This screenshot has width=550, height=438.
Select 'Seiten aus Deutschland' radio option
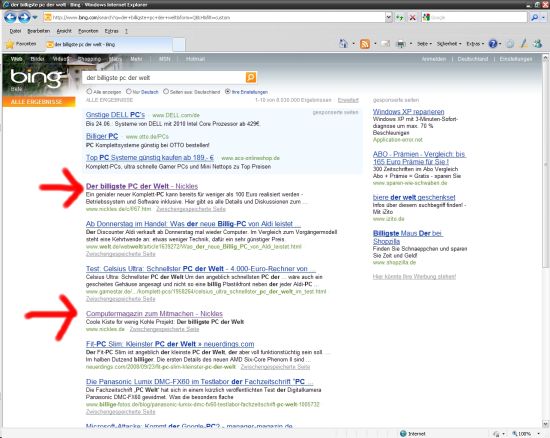click(166, 92)
